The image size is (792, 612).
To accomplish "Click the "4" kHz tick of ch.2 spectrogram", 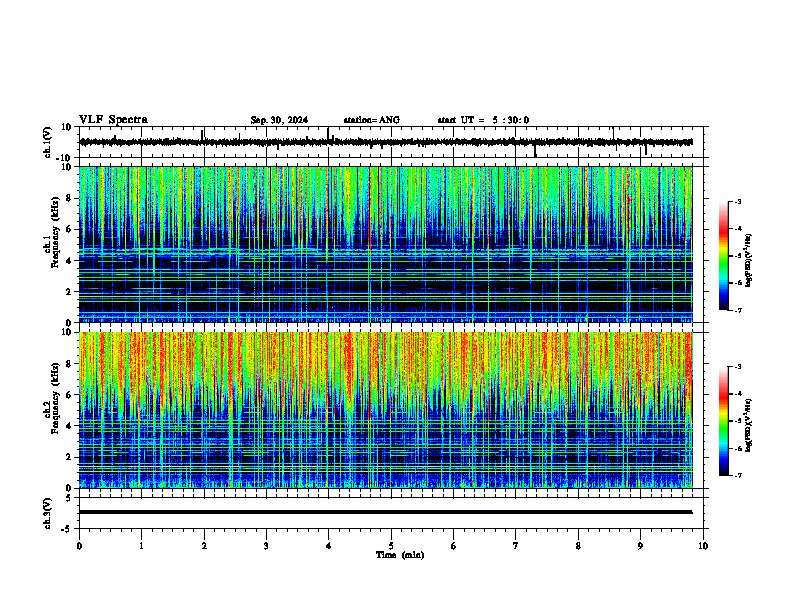I will pyautogui.click(x=70, y=426).
